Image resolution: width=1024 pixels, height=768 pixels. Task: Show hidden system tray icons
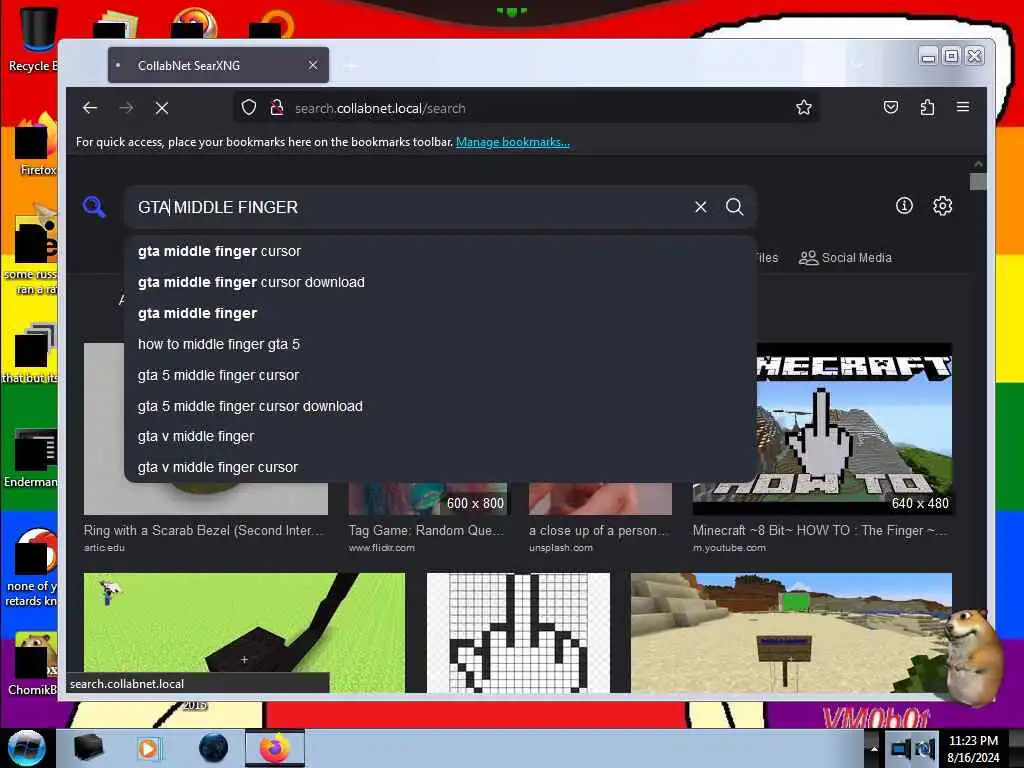pyautogui.click(x=874, y=748)
